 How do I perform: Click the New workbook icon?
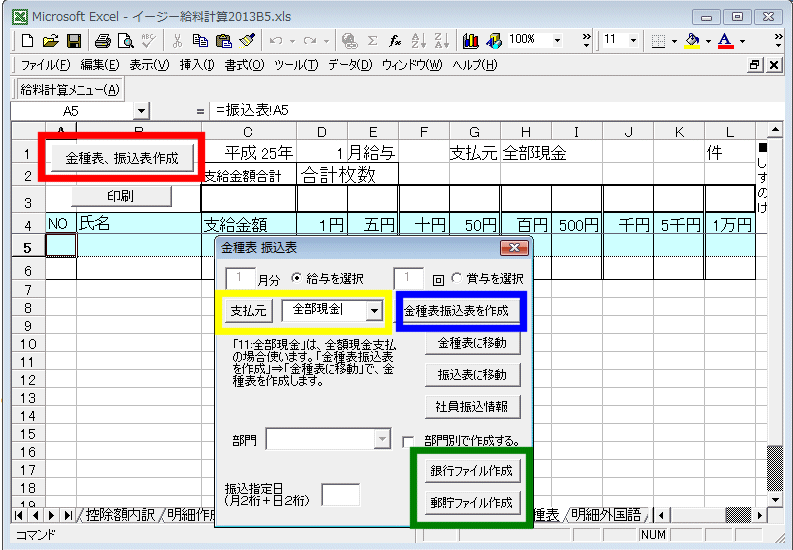27,41
